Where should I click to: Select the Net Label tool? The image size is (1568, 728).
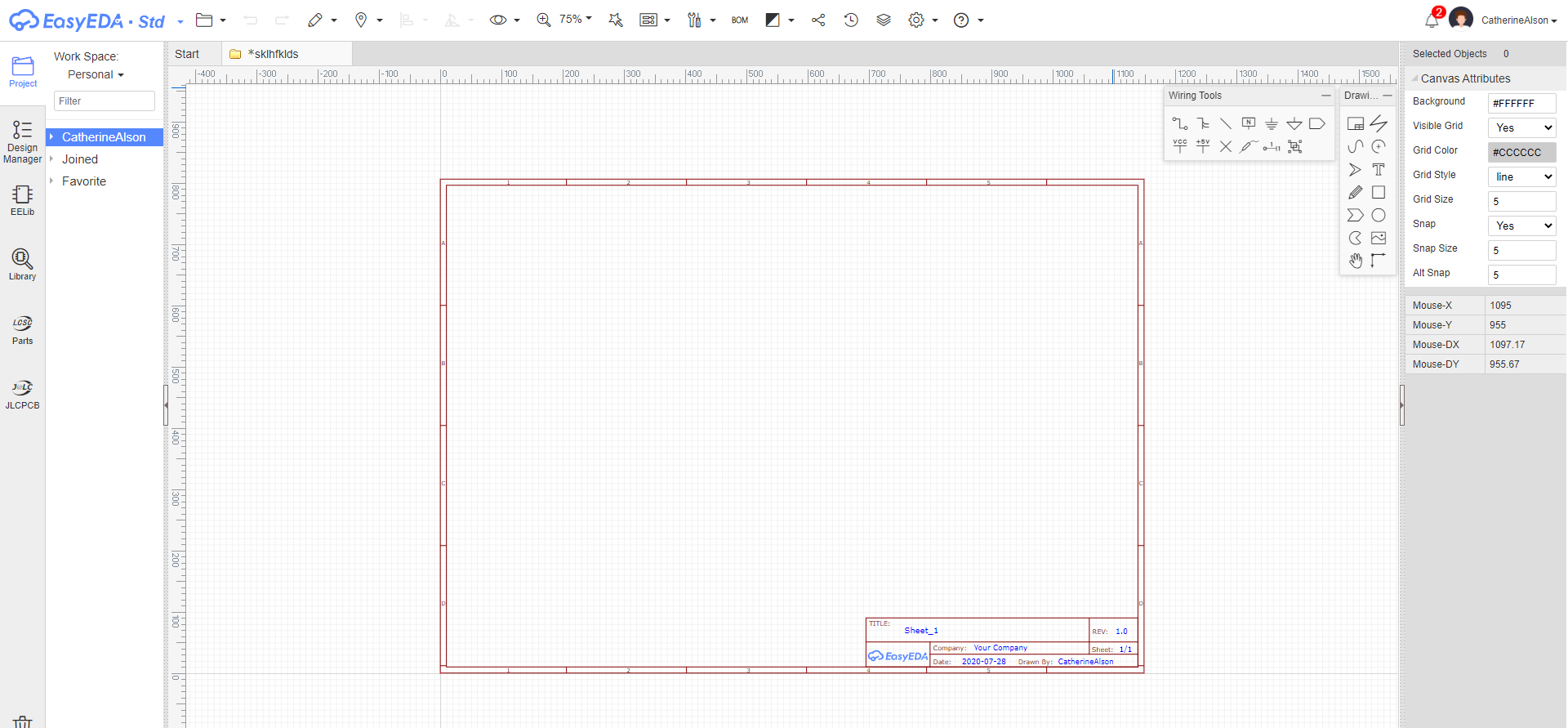point(1249,123)
